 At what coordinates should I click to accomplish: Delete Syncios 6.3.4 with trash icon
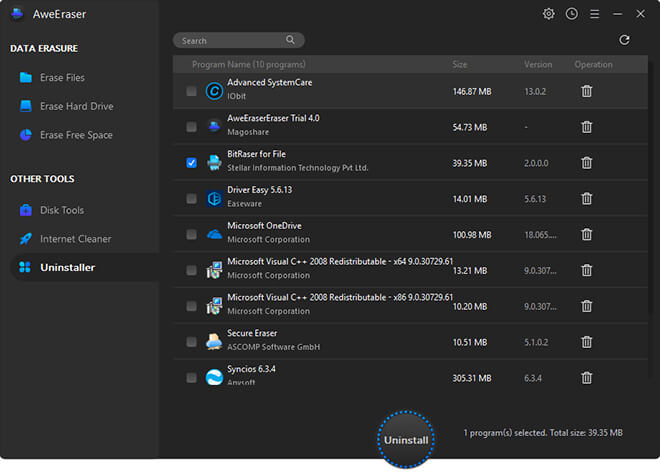586,377
